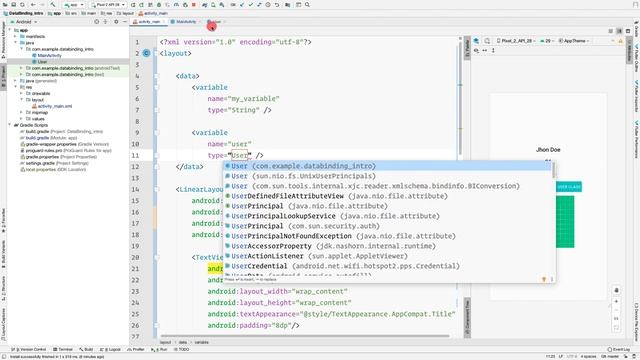Select User class in project tree
The width and height of the screenshot is (640, 360).
click(x=42, y=62)
